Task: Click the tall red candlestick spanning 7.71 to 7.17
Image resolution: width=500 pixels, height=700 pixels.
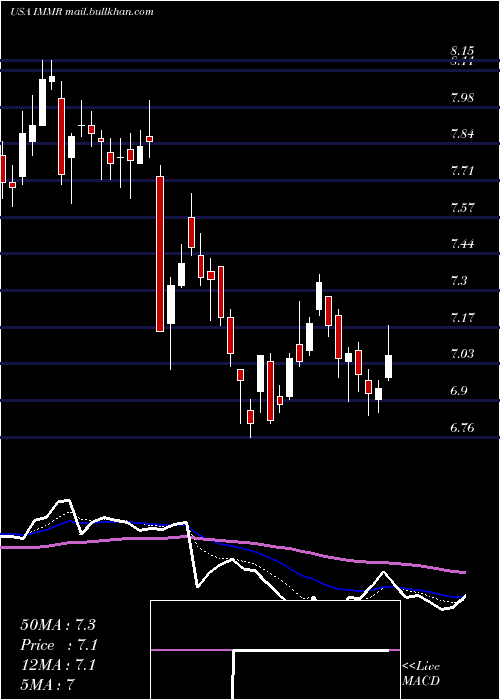Action: coord(160,254)
